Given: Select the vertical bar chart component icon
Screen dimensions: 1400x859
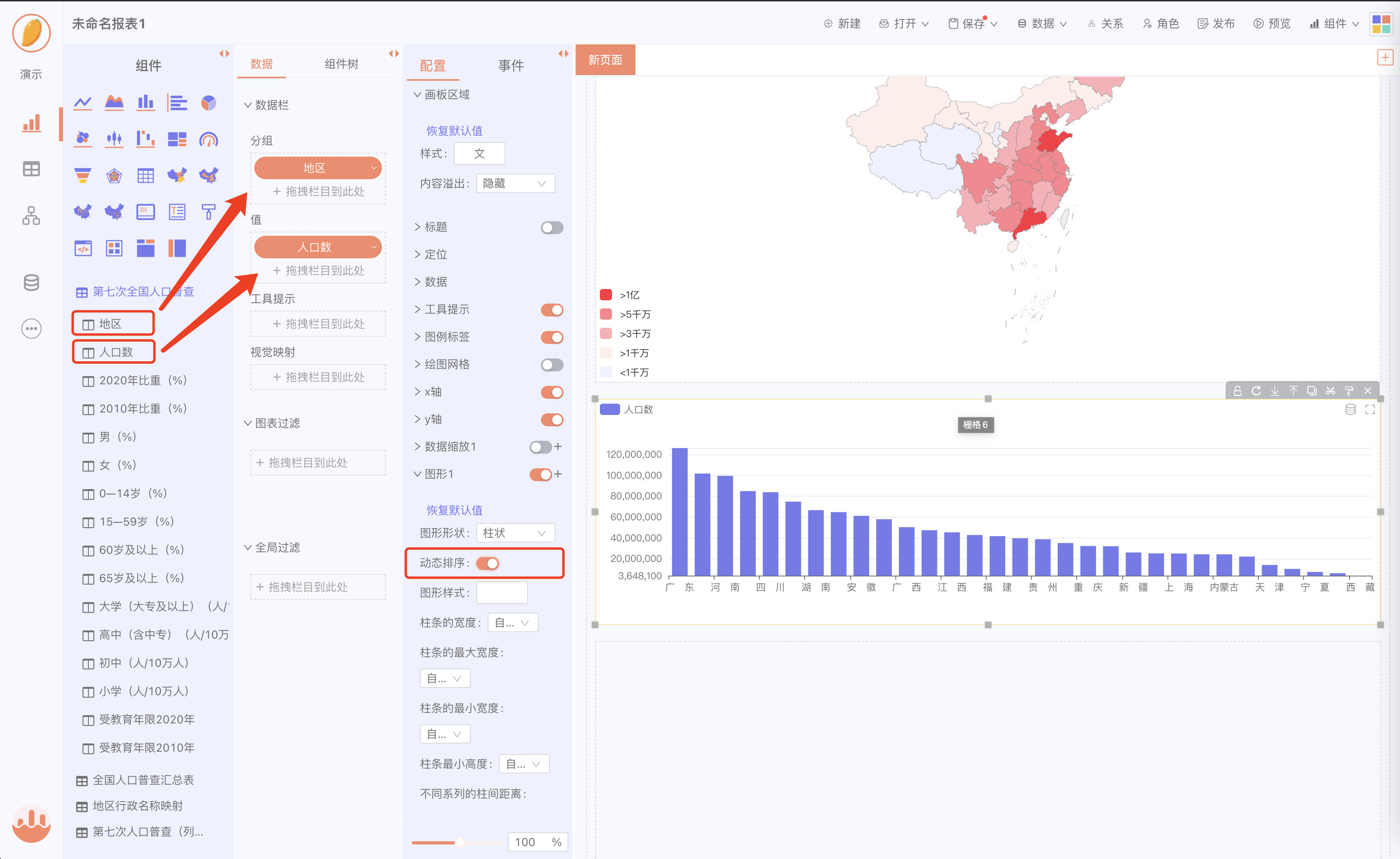Looking at the screenshot, I should 145,103.
